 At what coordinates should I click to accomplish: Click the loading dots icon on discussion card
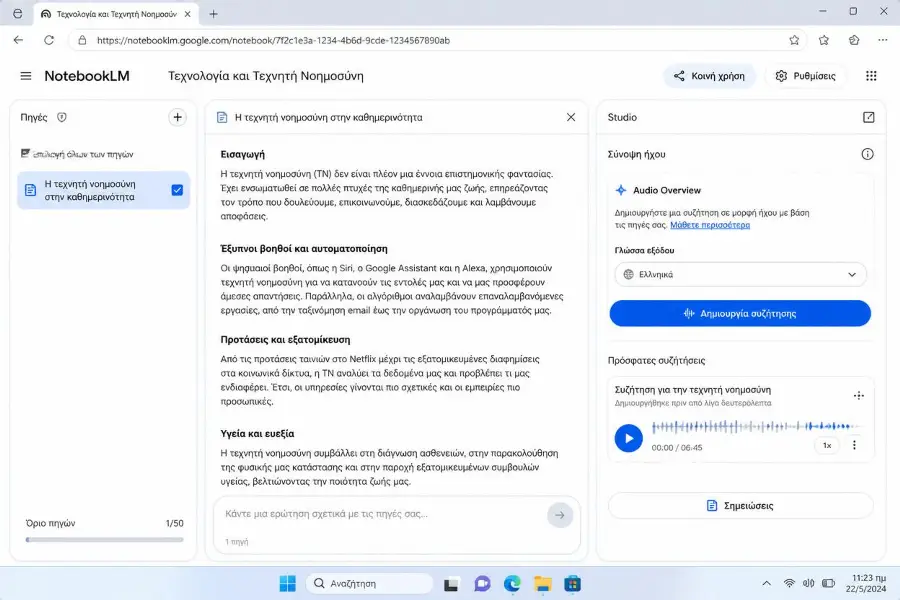tap(859, 395)
